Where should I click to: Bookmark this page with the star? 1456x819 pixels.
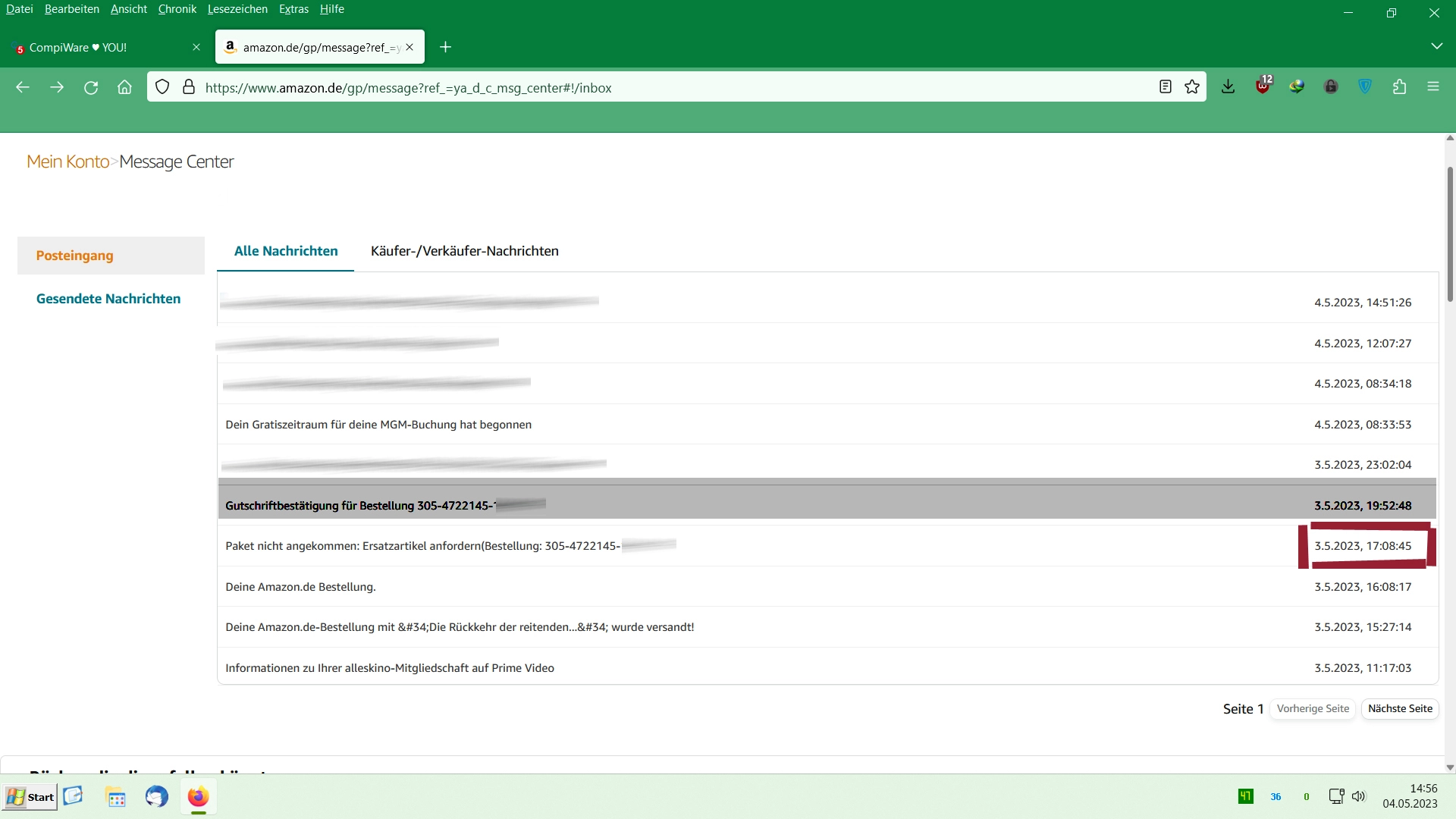(1192, 87)
